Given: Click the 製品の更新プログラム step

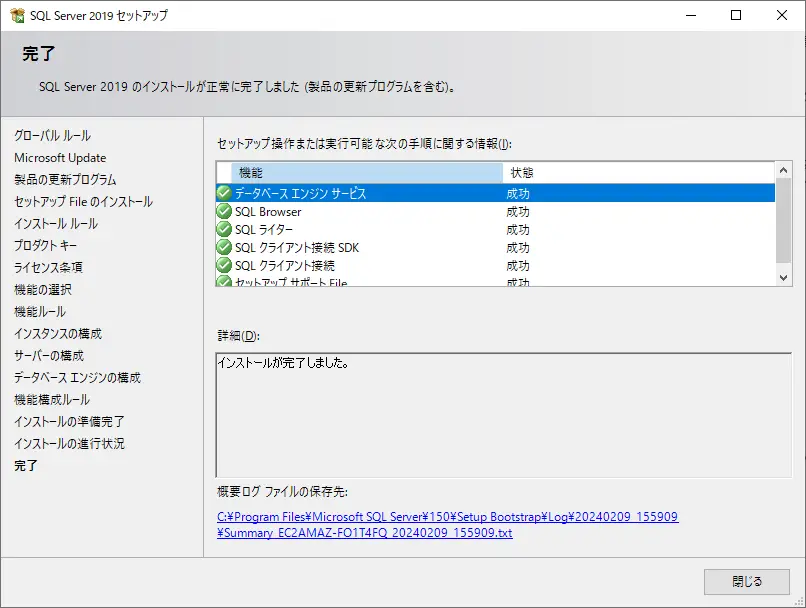Looking at the screenshot, I should point(65,180).
